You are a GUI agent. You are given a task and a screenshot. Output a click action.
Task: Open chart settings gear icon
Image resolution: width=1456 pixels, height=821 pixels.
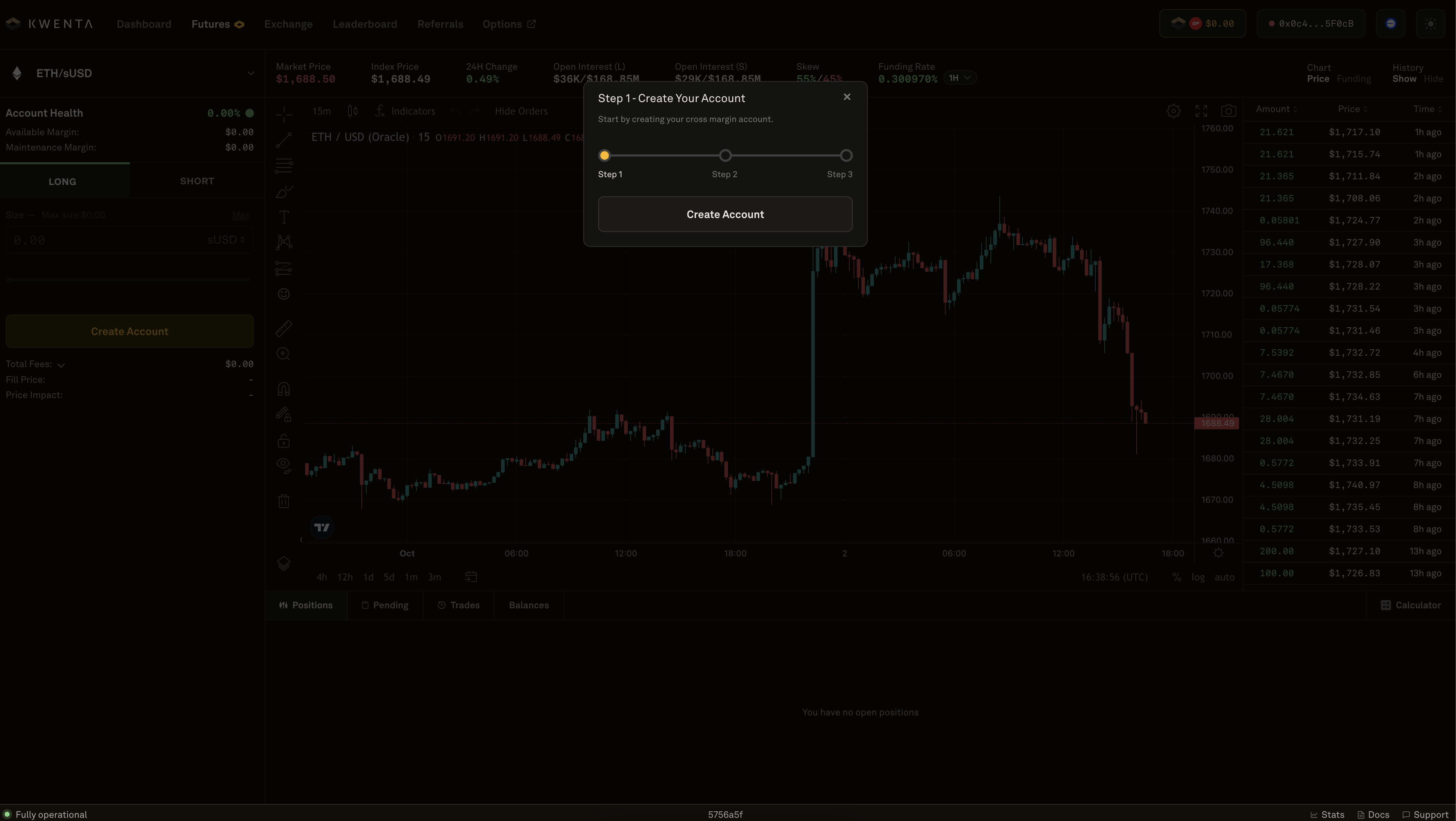coord(1173,111)
